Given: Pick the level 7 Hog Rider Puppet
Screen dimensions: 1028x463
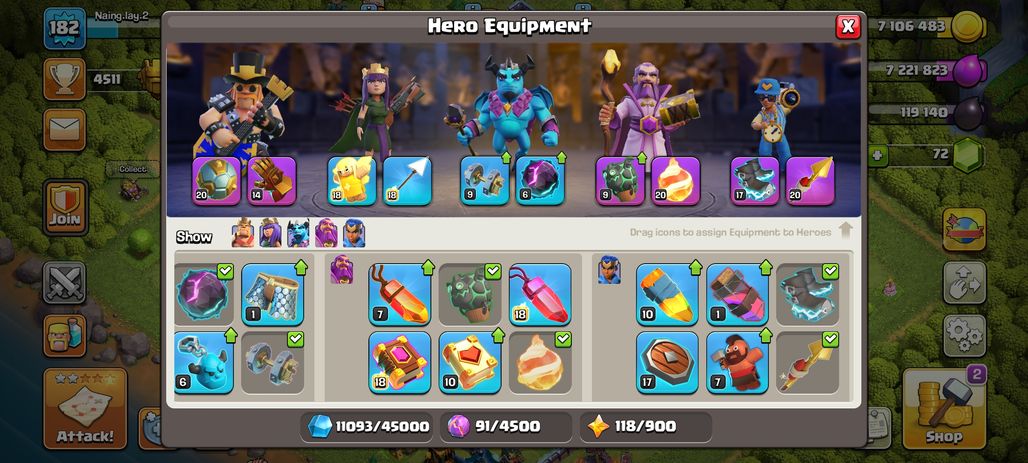Looking at the screenshot, I should (738, 362).
